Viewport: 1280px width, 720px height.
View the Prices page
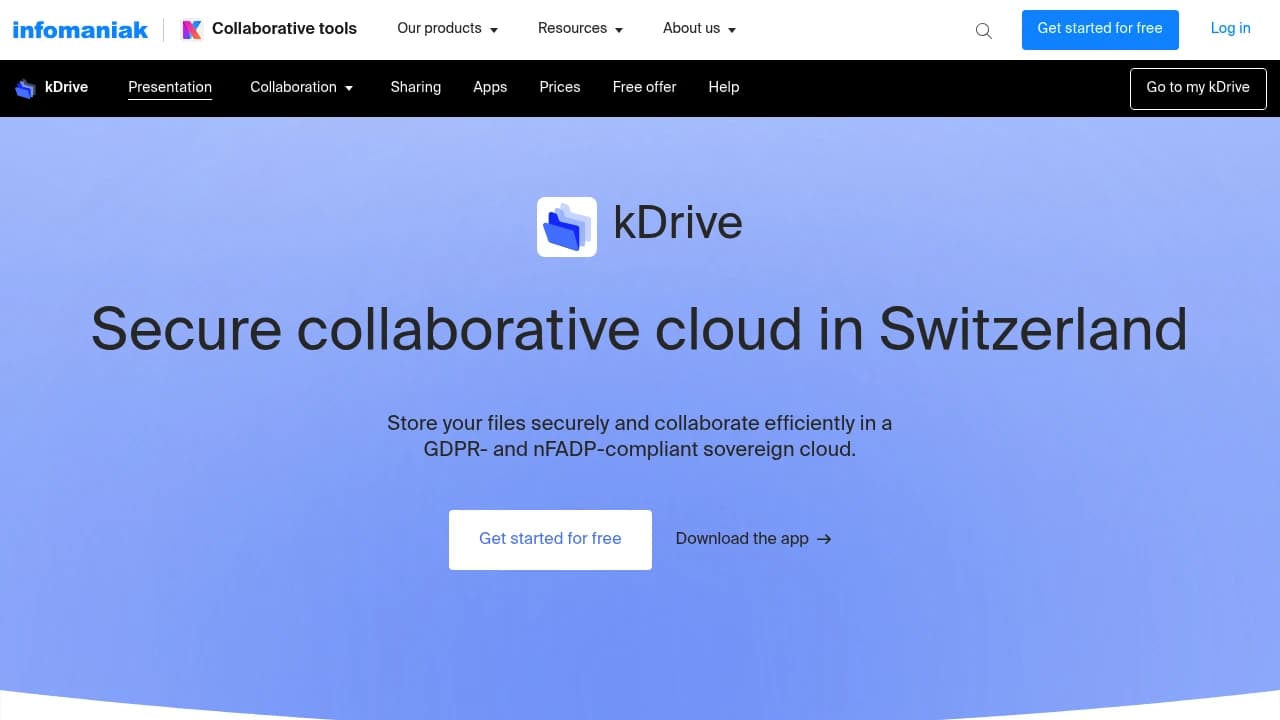point(560,87)
